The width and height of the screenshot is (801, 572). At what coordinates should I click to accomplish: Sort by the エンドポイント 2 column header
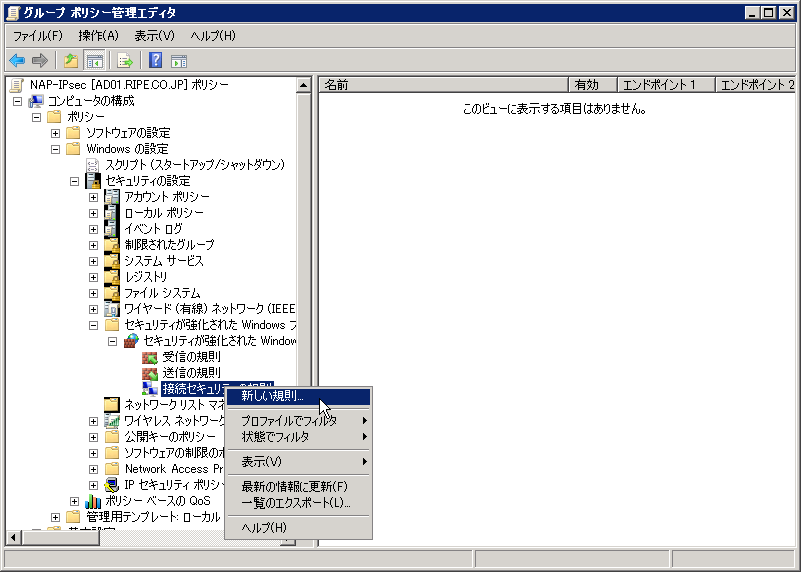756,85
